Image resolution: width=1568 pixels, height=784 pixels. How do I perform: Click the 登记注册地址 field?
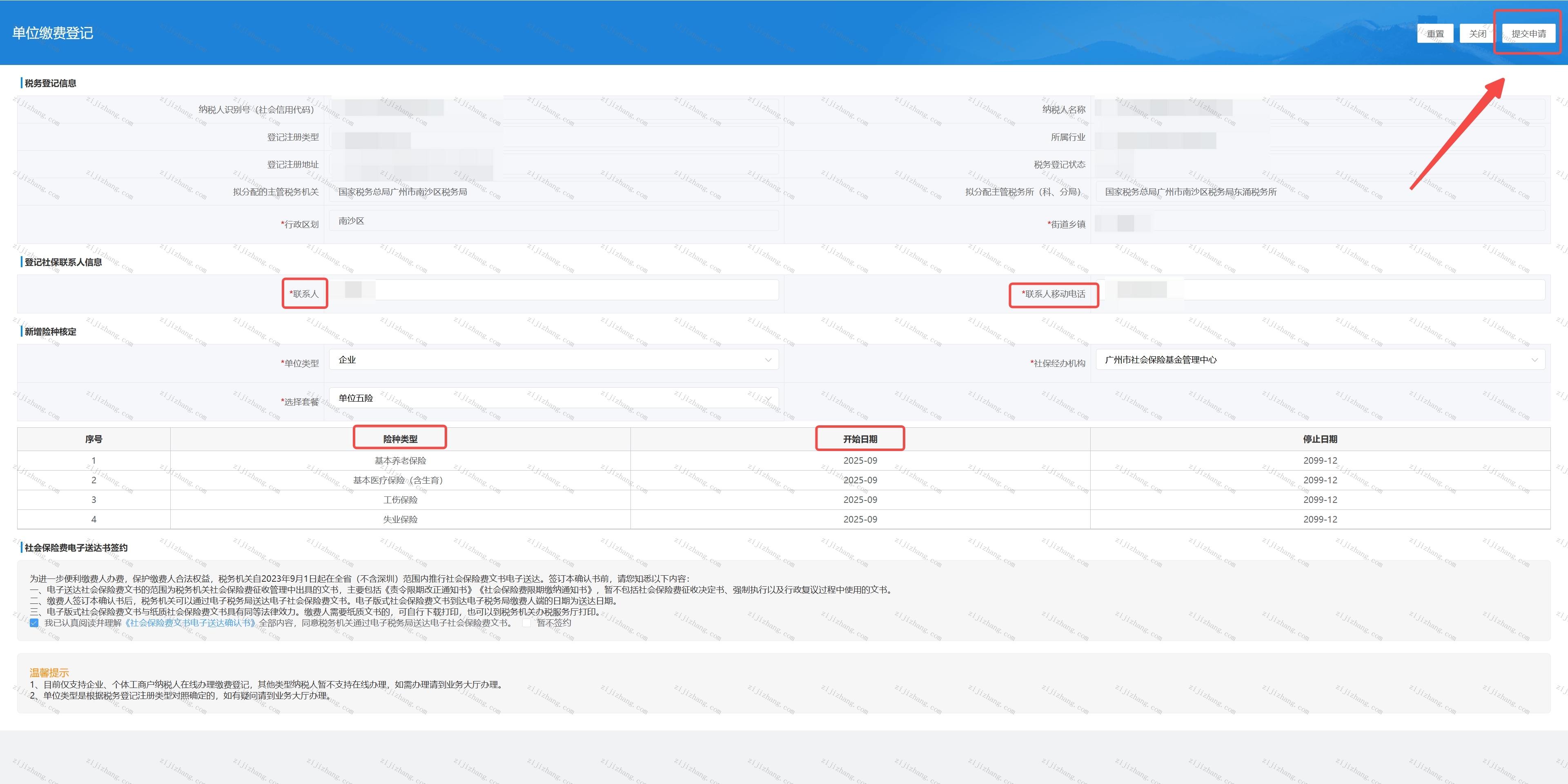pyautogui.click(x=554, y=165)
